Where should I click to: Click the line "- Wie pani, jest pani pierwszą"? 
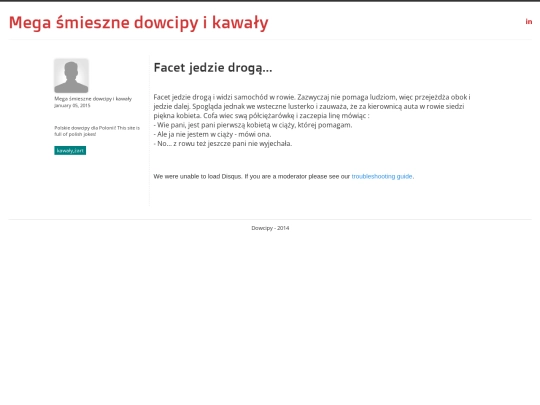coord(253,125)
